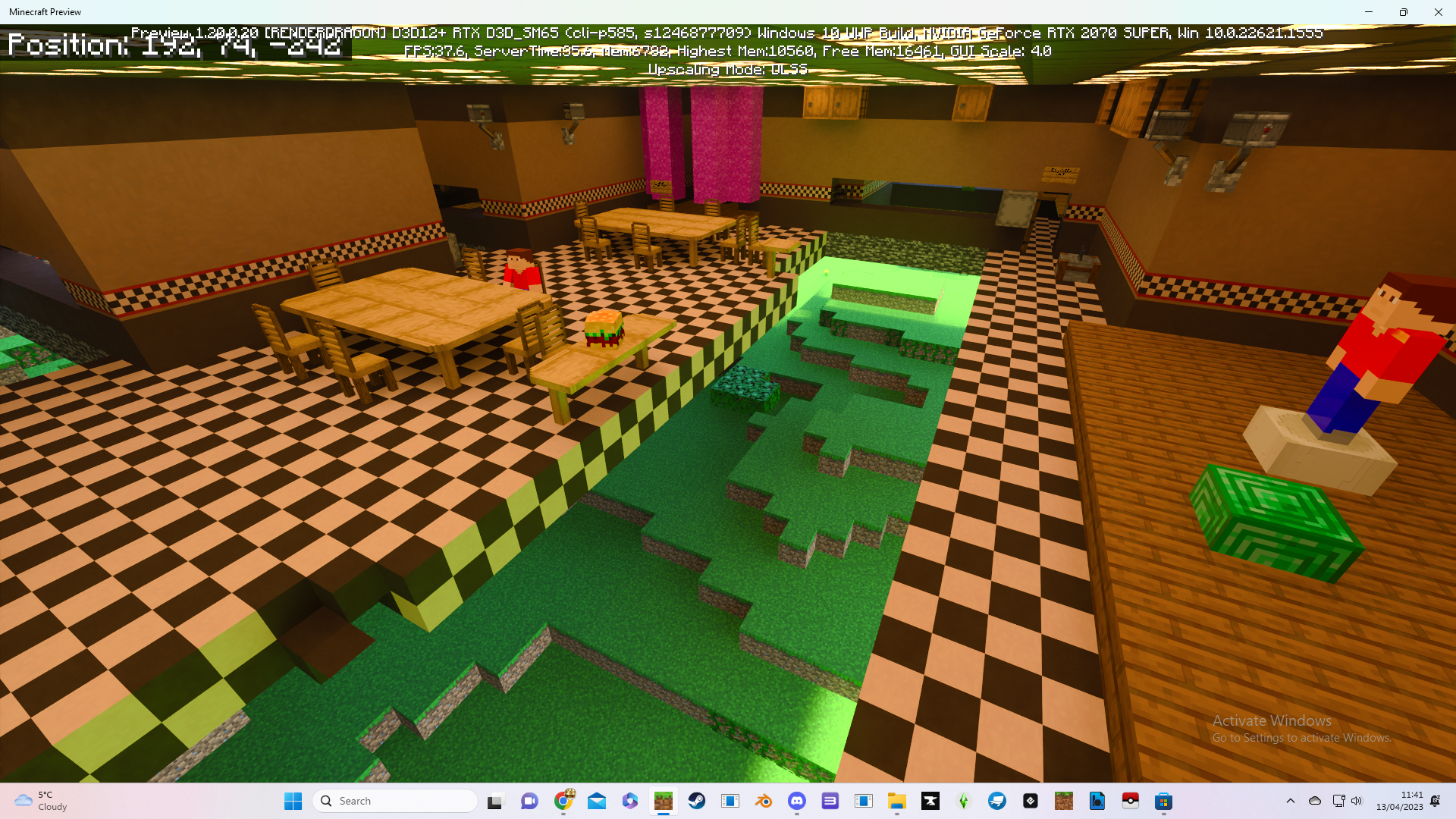Image resolution: width=1456 pixels, height=819 pixels.
Task: Switch to Google Chrome in taskbar
Action: tap(563, 801)
